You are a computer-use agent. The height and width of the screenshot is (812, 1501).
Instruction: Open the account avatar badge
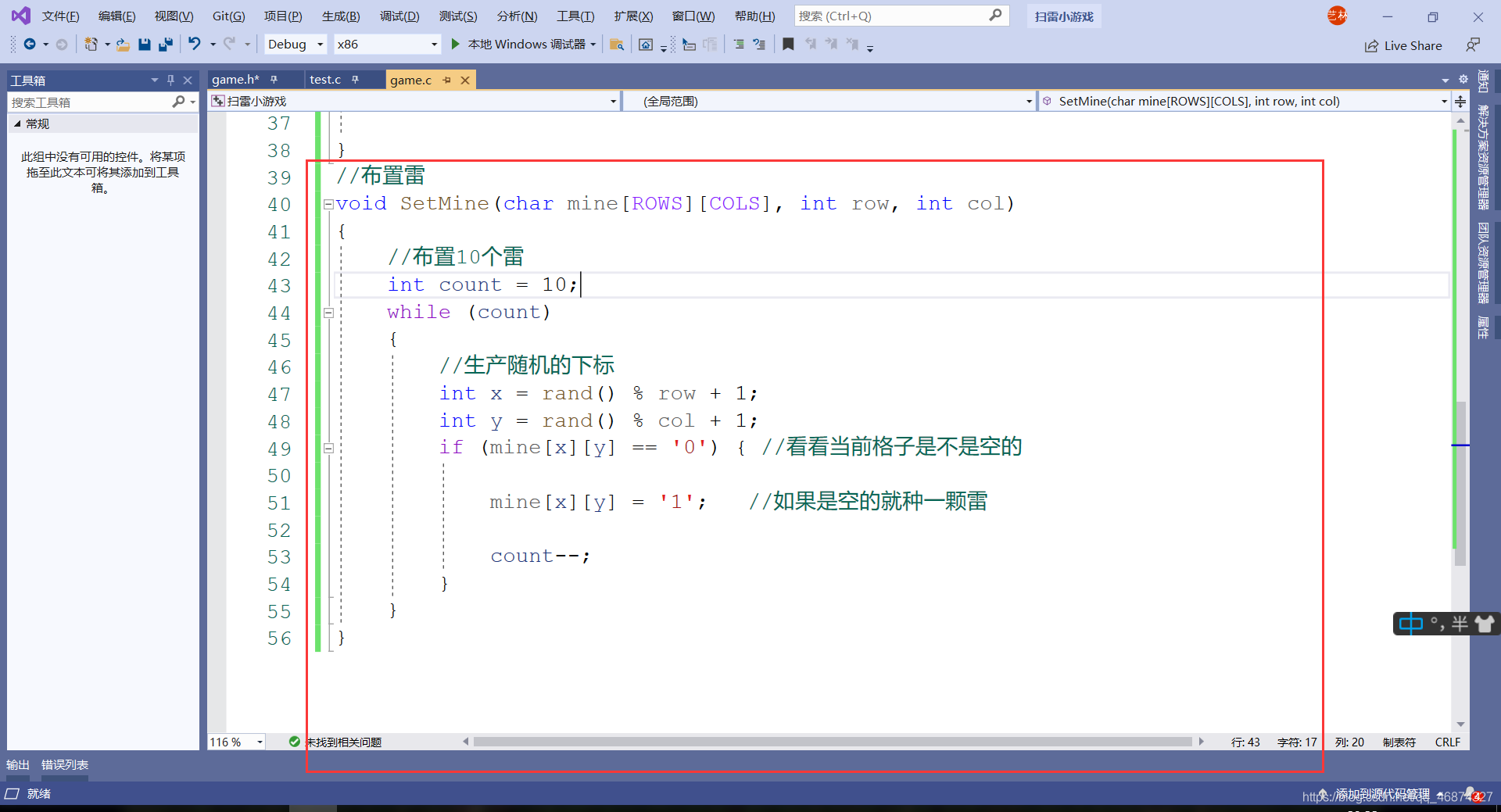tap(1337, 16)
